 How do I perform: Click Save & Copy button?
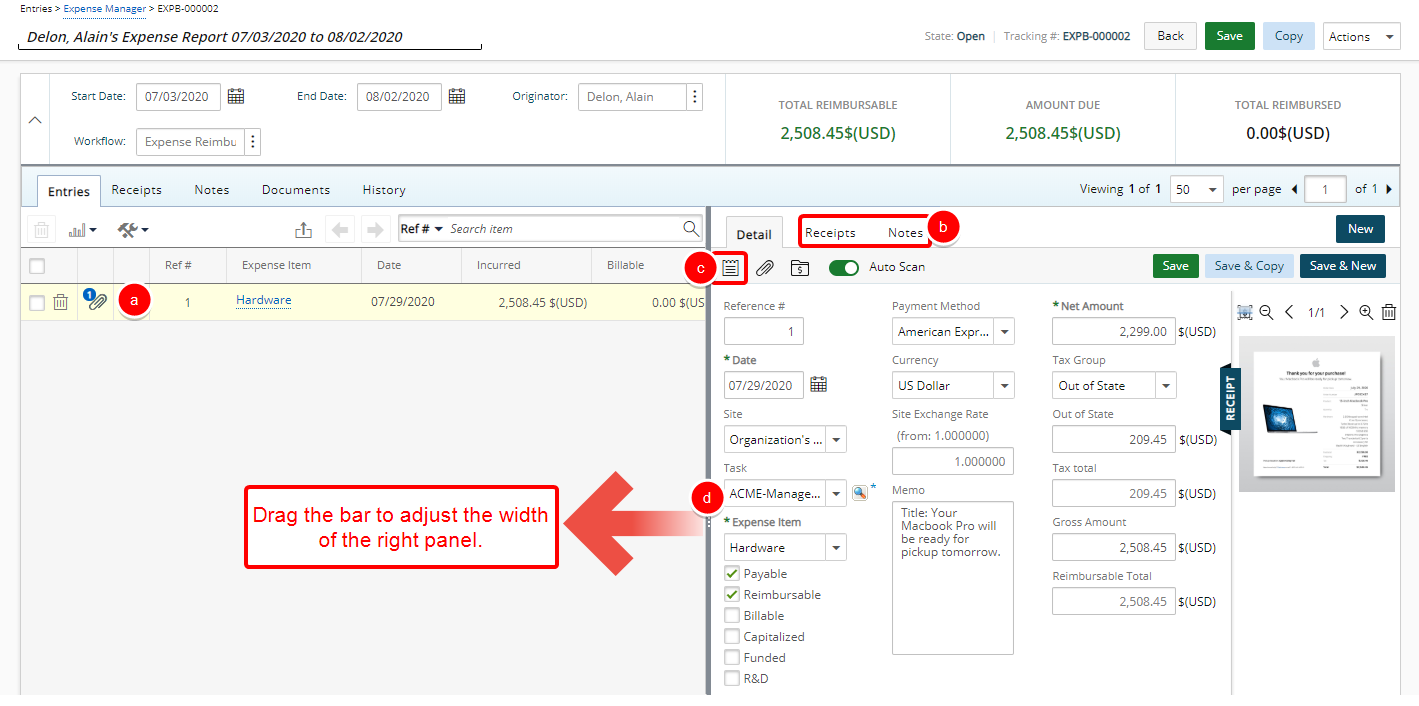click(x=1249, y=266)
